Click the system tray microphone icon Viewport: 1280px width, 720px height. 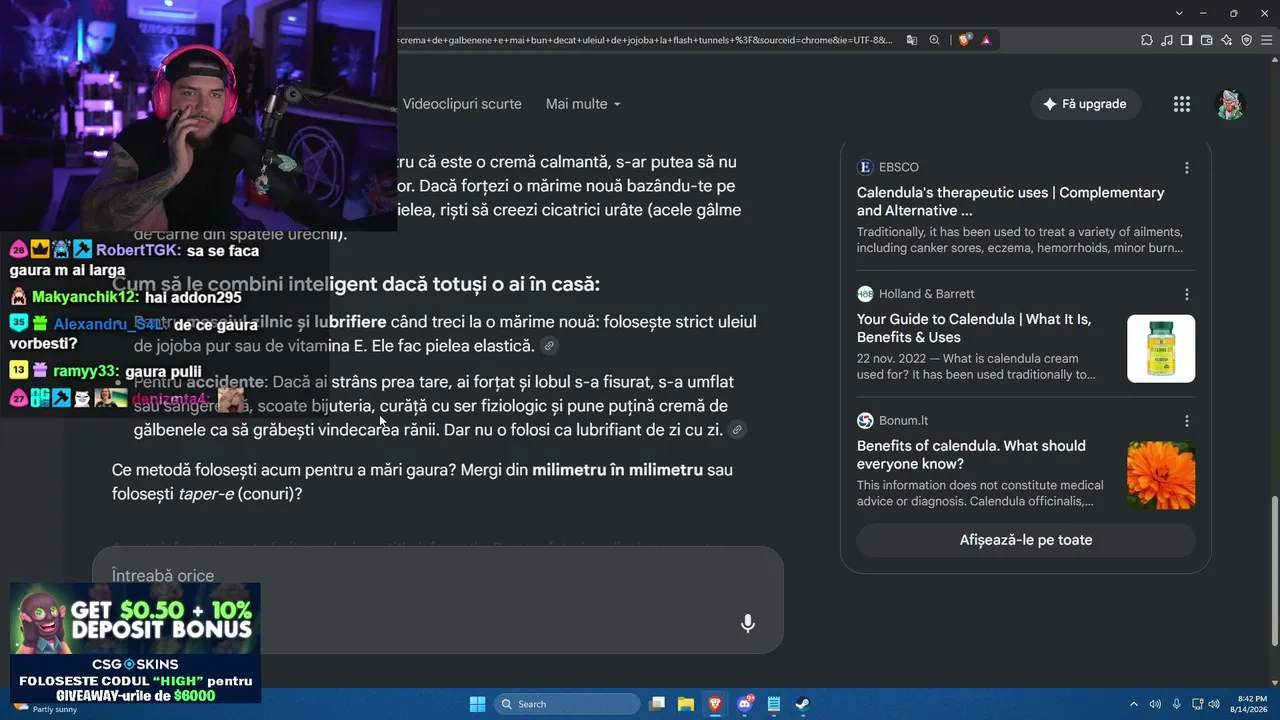[1176, 704]
